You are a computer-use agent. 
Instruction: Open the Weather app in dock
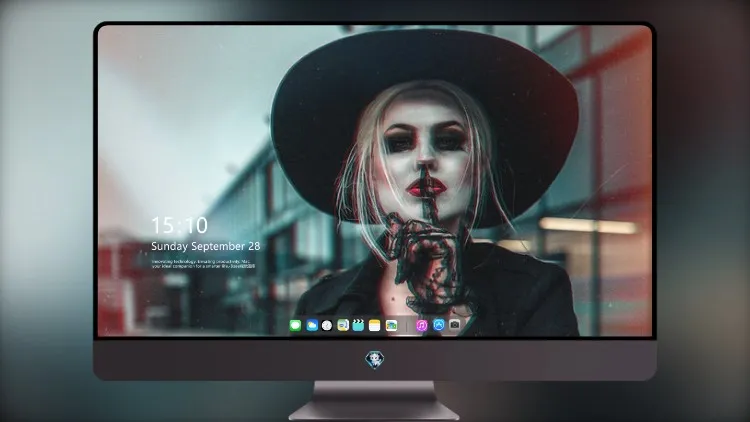[x=312, y=325]
